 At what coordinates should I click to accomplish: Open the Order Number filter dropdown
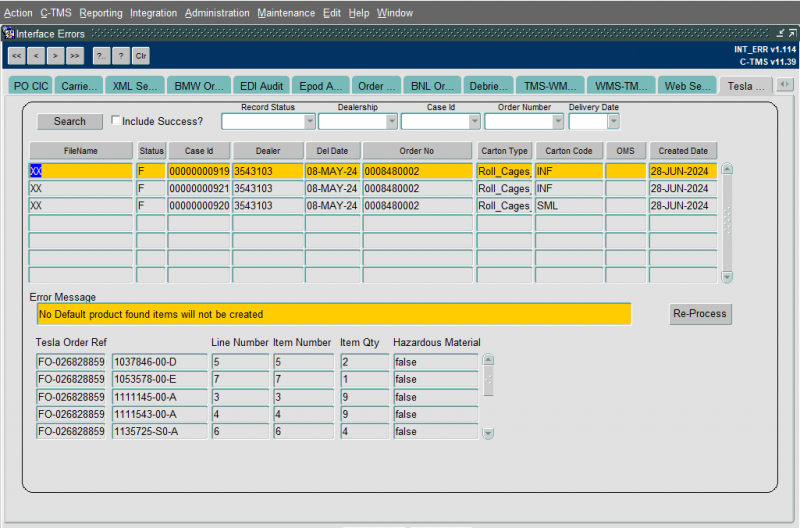558,121
